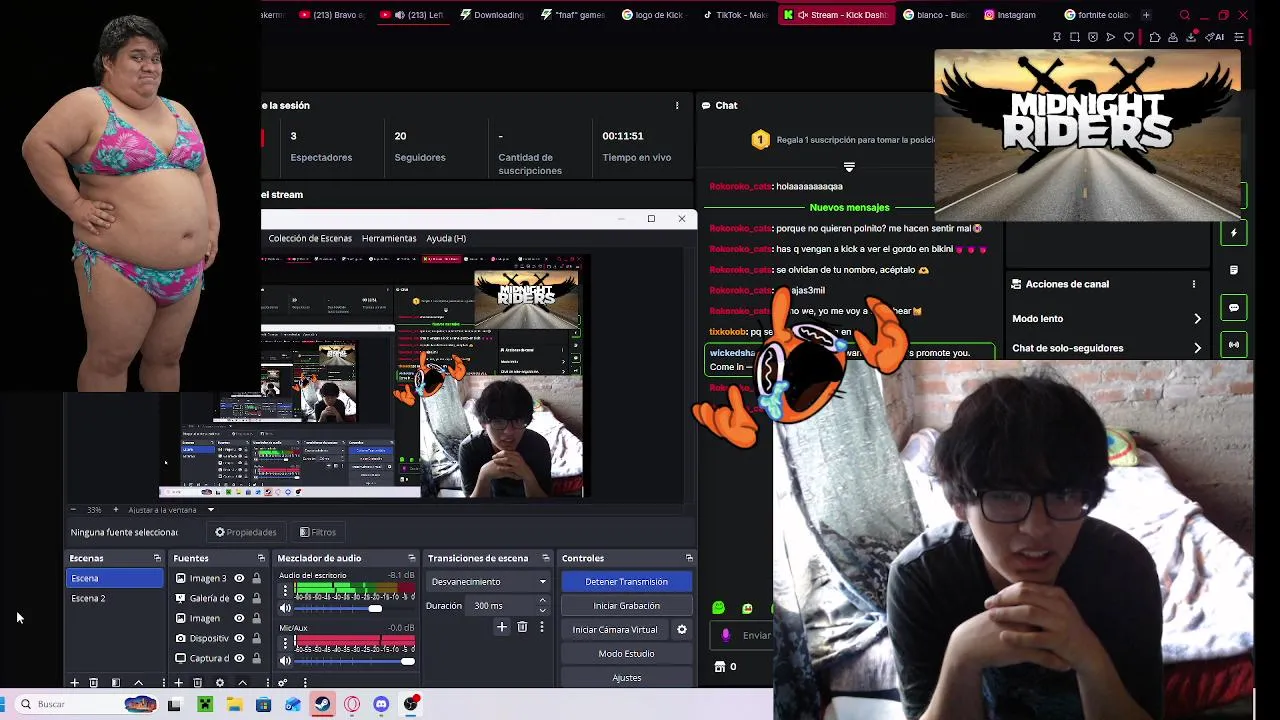
Task: Open transition properties three-dot menu
Action: click(x=542, y=627)
